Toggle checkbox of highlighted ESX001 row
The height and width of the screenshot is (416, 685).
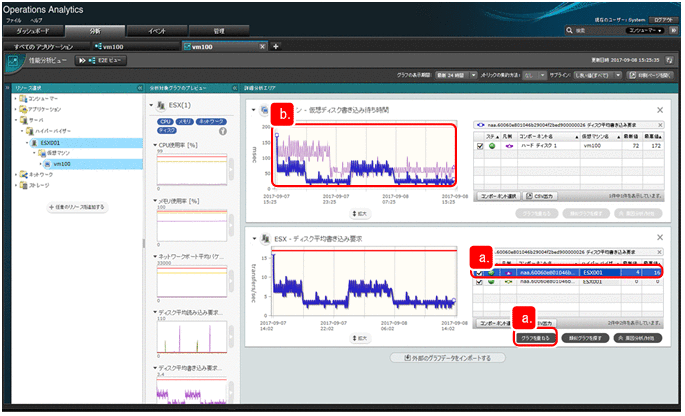480,271
